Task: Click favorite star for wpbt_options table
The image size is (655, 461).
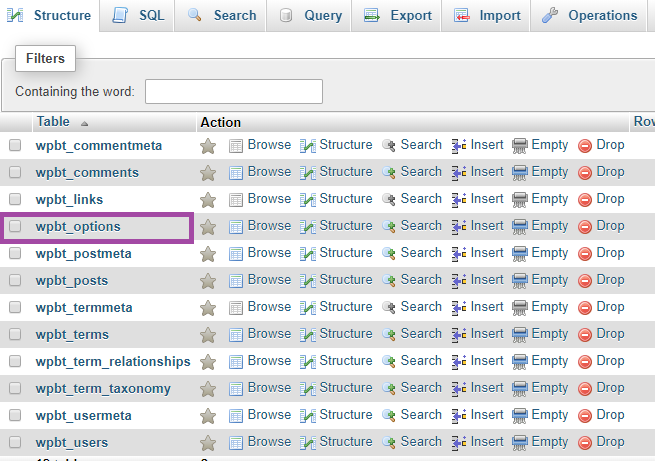Action: click(x=208, y=227)
